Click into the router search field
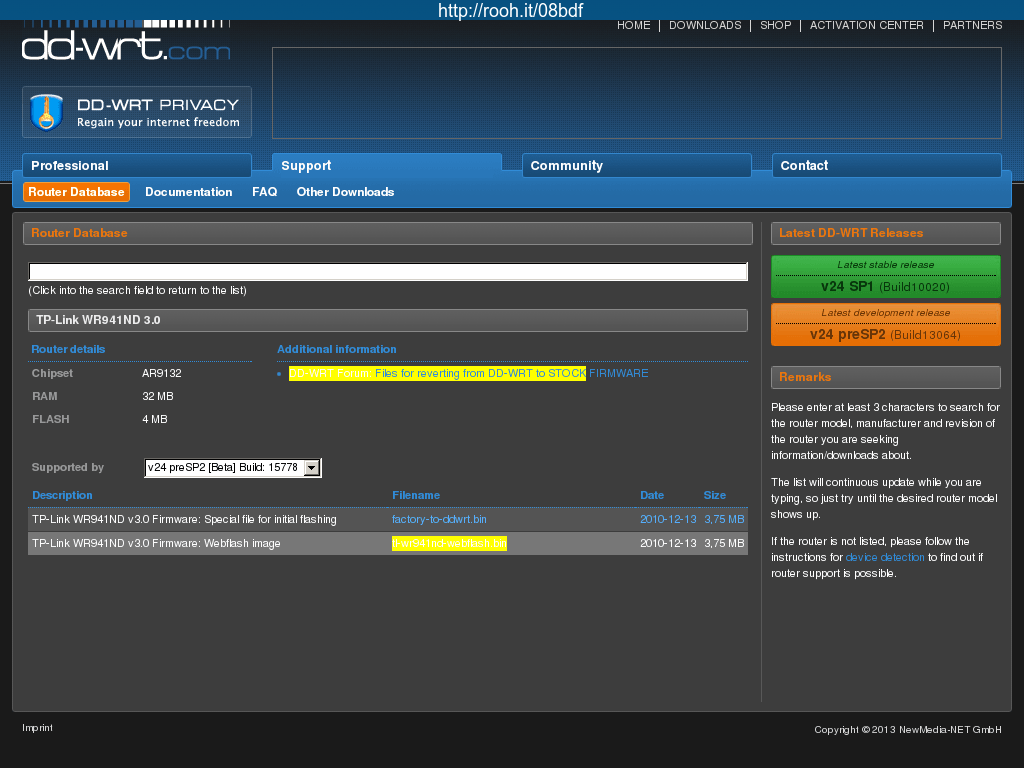This screenshot has width=1024, height=768. click(388, 272)
